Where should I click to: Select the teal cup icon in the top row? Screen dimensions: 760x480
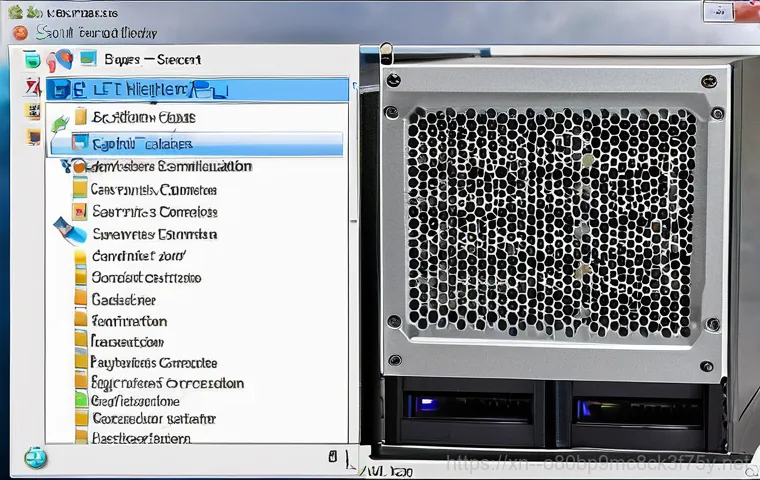click(32, 60)
